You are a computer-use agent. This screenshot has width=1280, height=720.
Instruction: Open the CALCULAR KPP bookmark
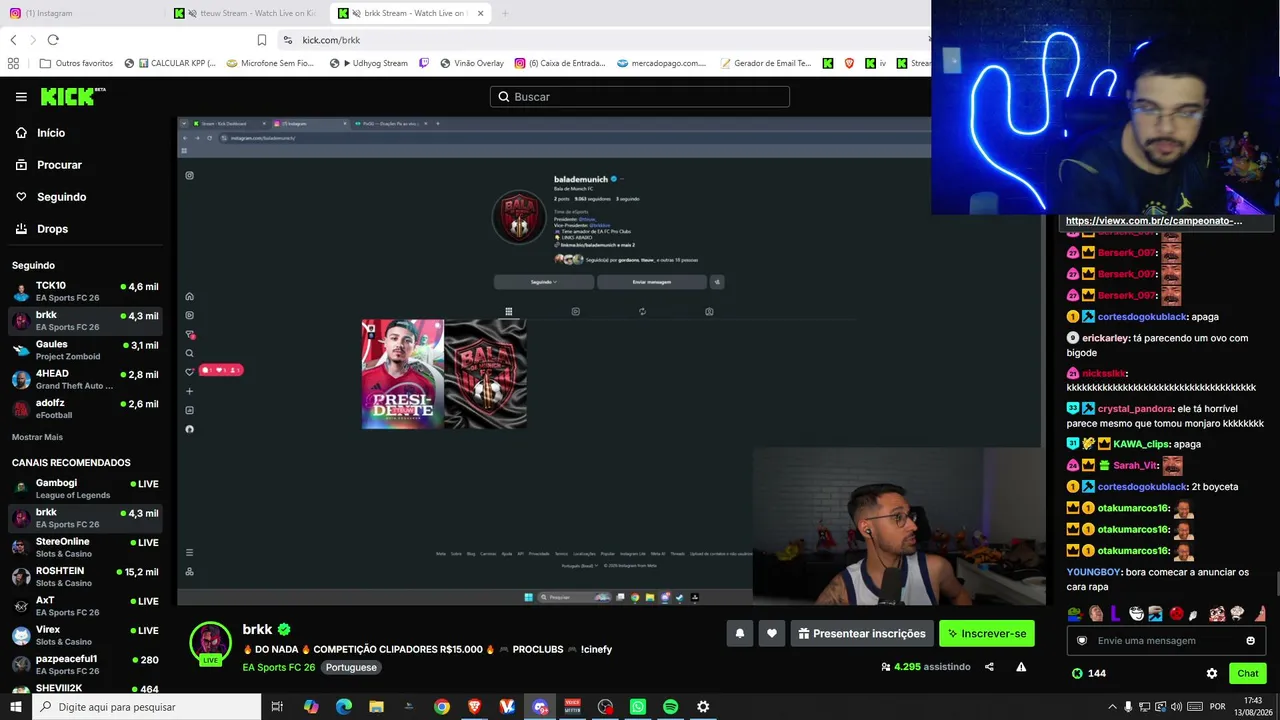click(x=170, y=63)
